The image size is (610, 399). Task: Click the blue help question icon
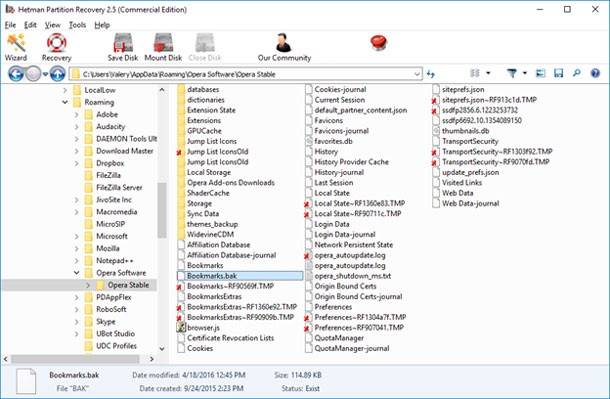[x=595, y=73]
